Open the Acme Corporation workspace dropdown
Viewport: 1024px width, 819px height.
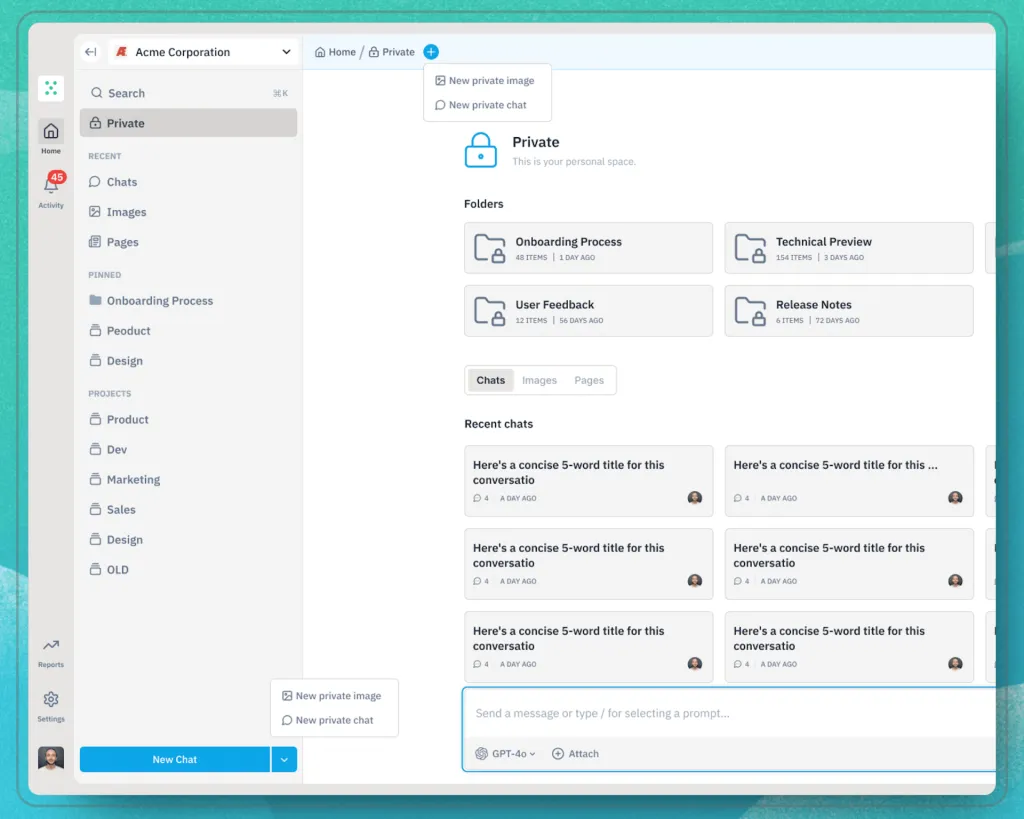[x=200, y=51]
